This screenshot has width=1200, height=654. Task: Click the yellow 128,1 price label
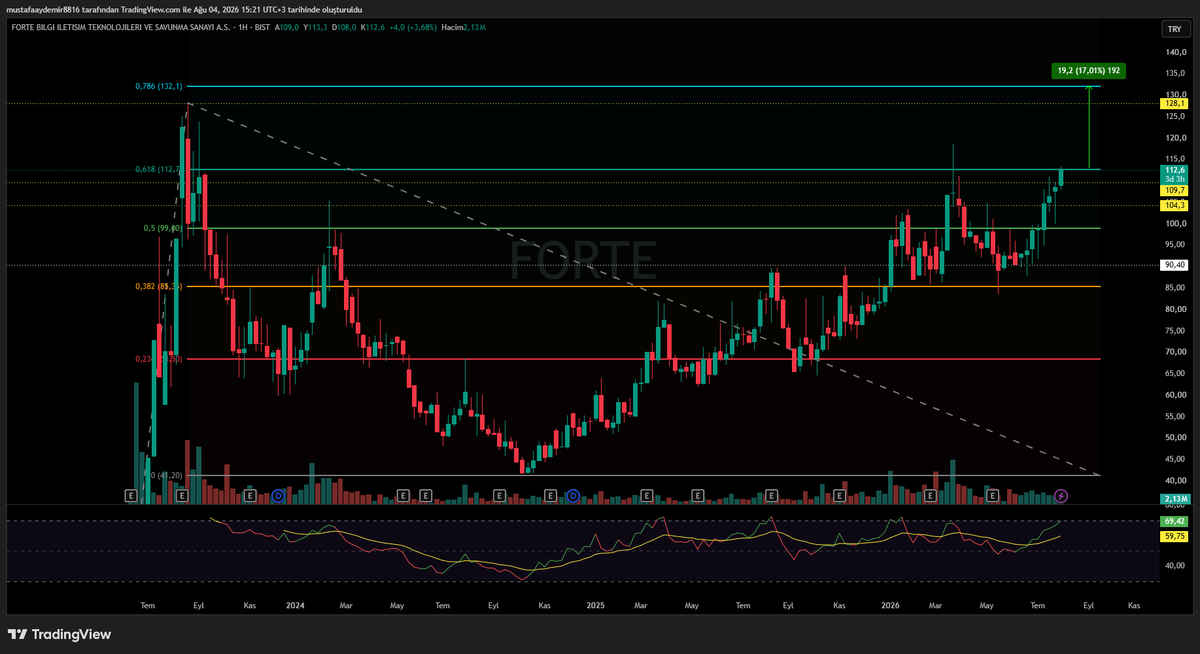pyautogui.click(x=1174, y=103)
